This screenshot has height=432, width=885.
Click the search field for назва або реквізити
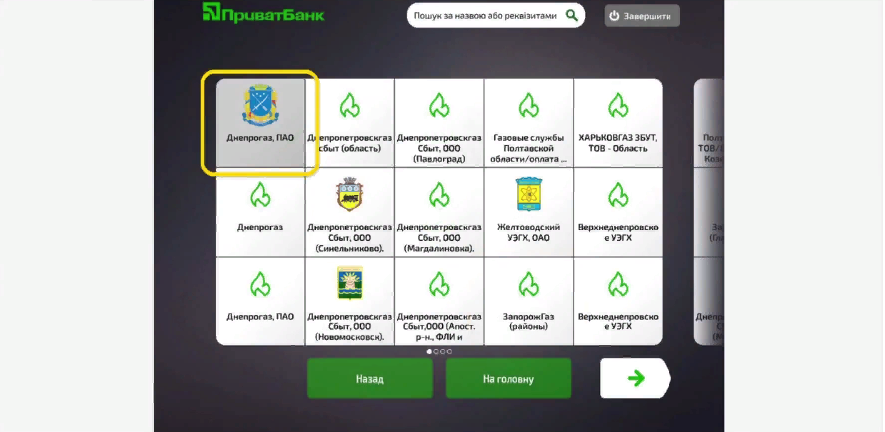pos(486,16)
